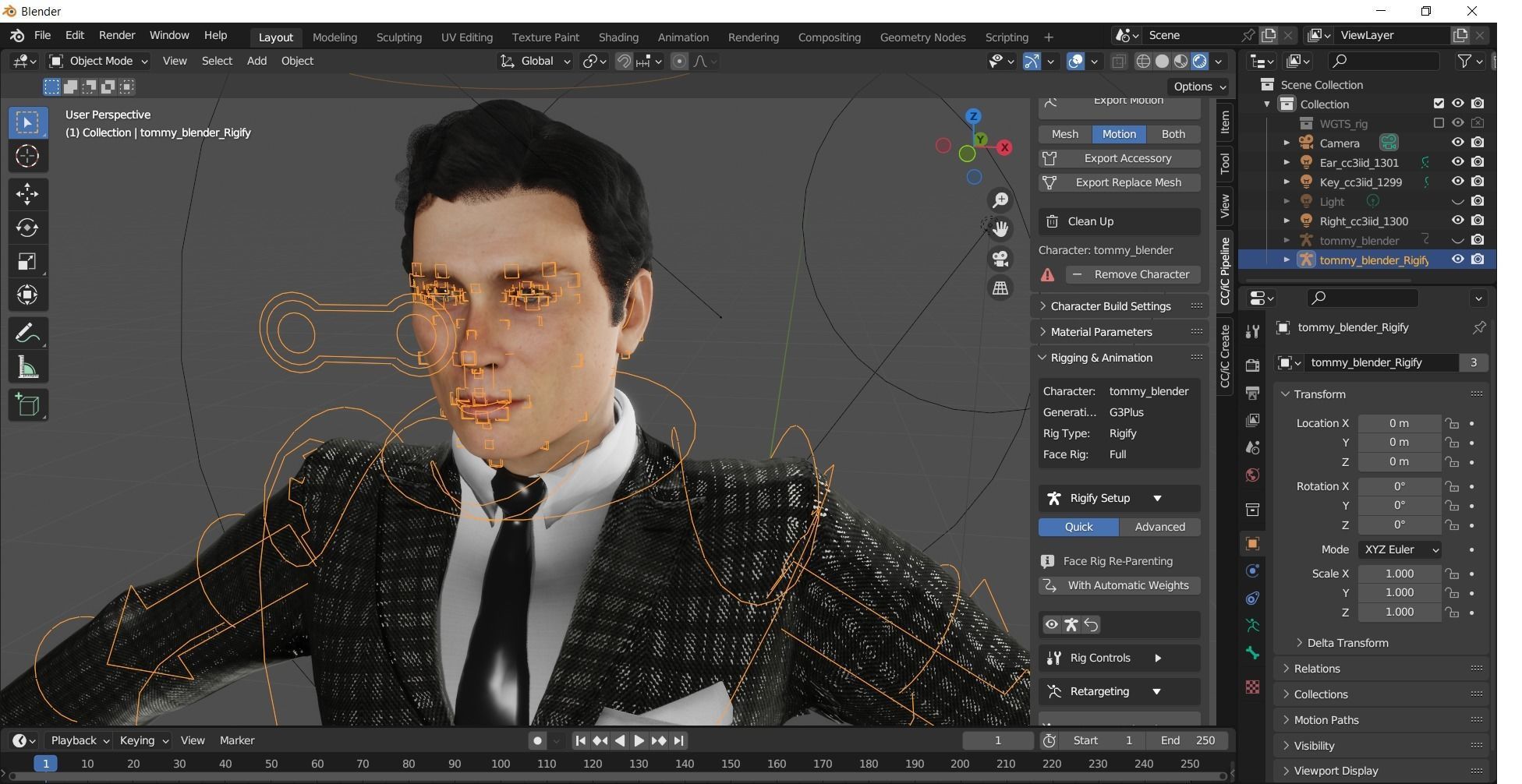The image size is (1522, 784).
Task: Select the Move tool
Action: tap(27, 194)
